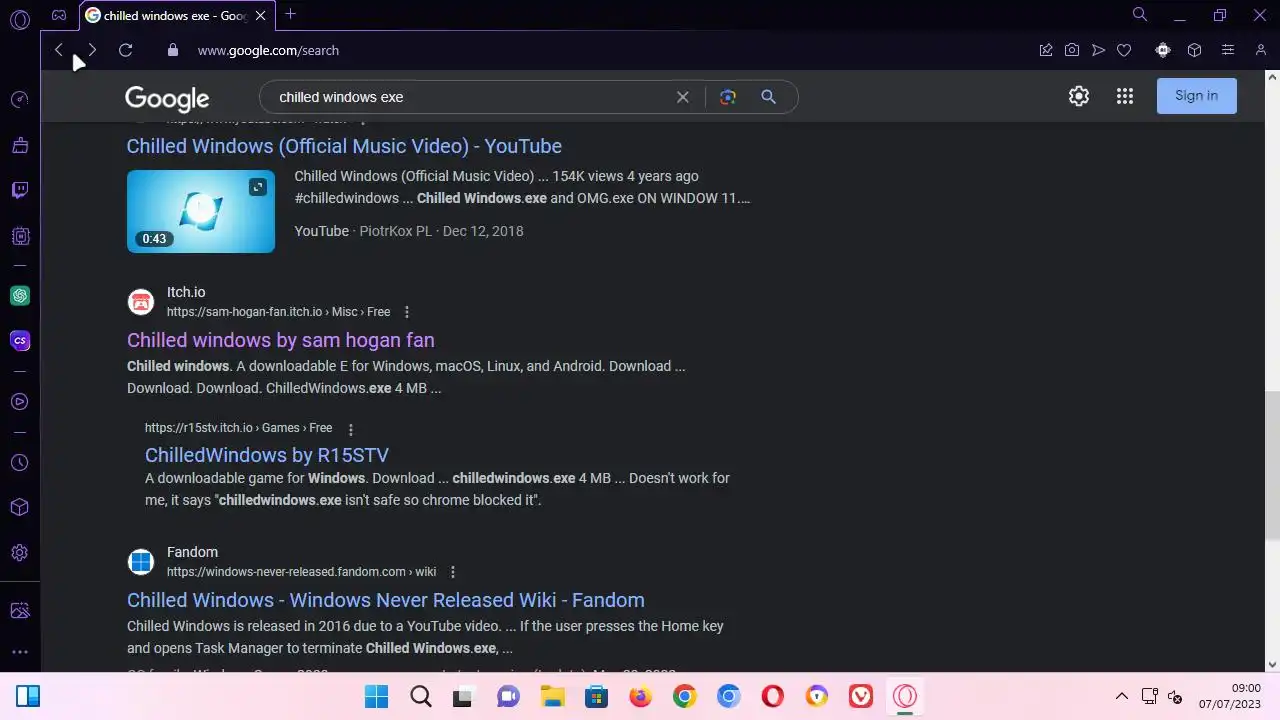Image resolution: width=1280 pixels, height=720 pixels.
Task: Click the AI extension icon in toolbar
Action: click(x=1162, y=50)
